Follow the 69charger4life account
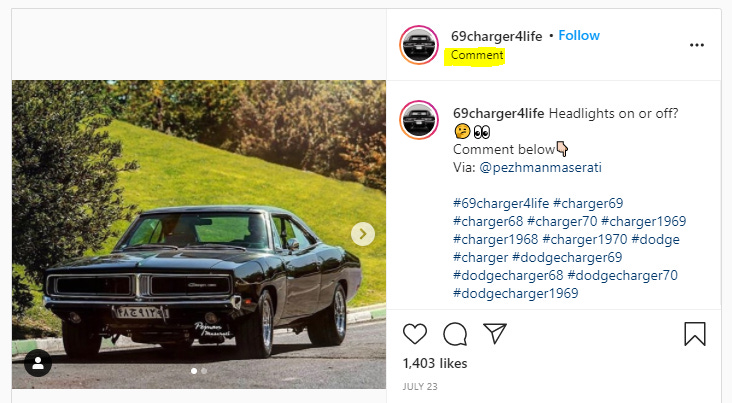732x403 pixels. coord(579,35)
